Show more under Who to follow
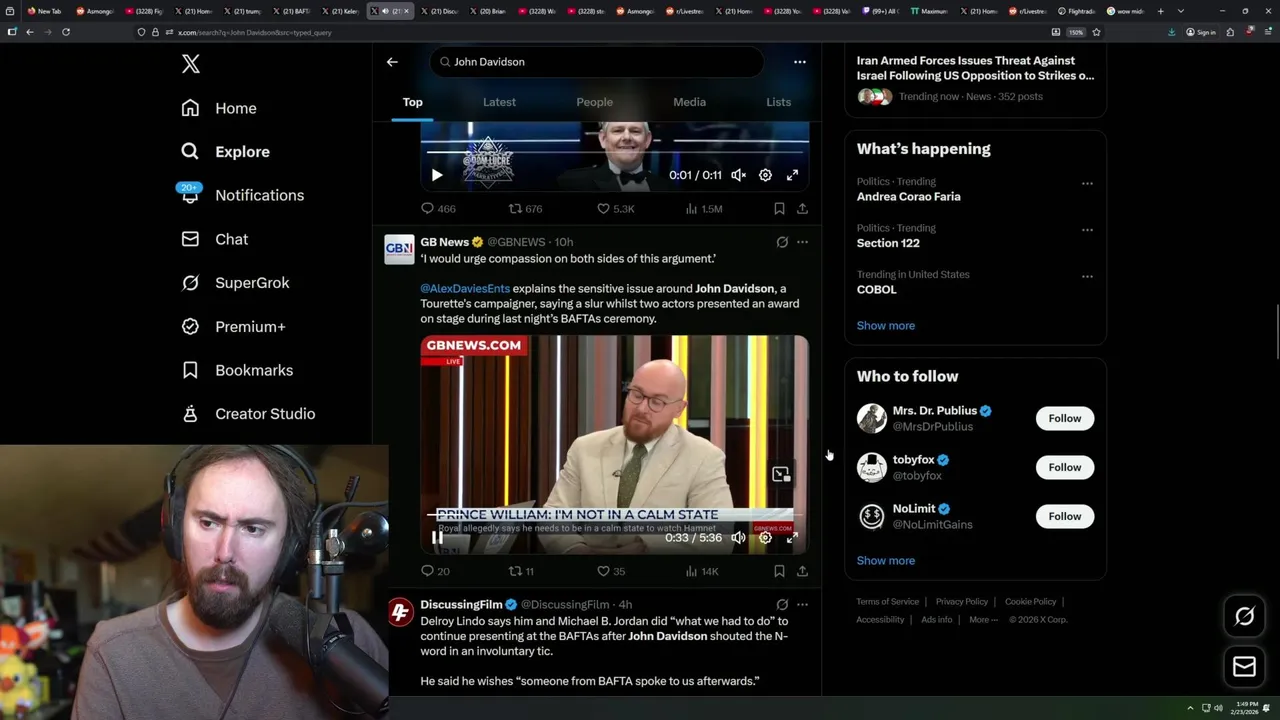 pyautogui.click(x=885, y=561)
